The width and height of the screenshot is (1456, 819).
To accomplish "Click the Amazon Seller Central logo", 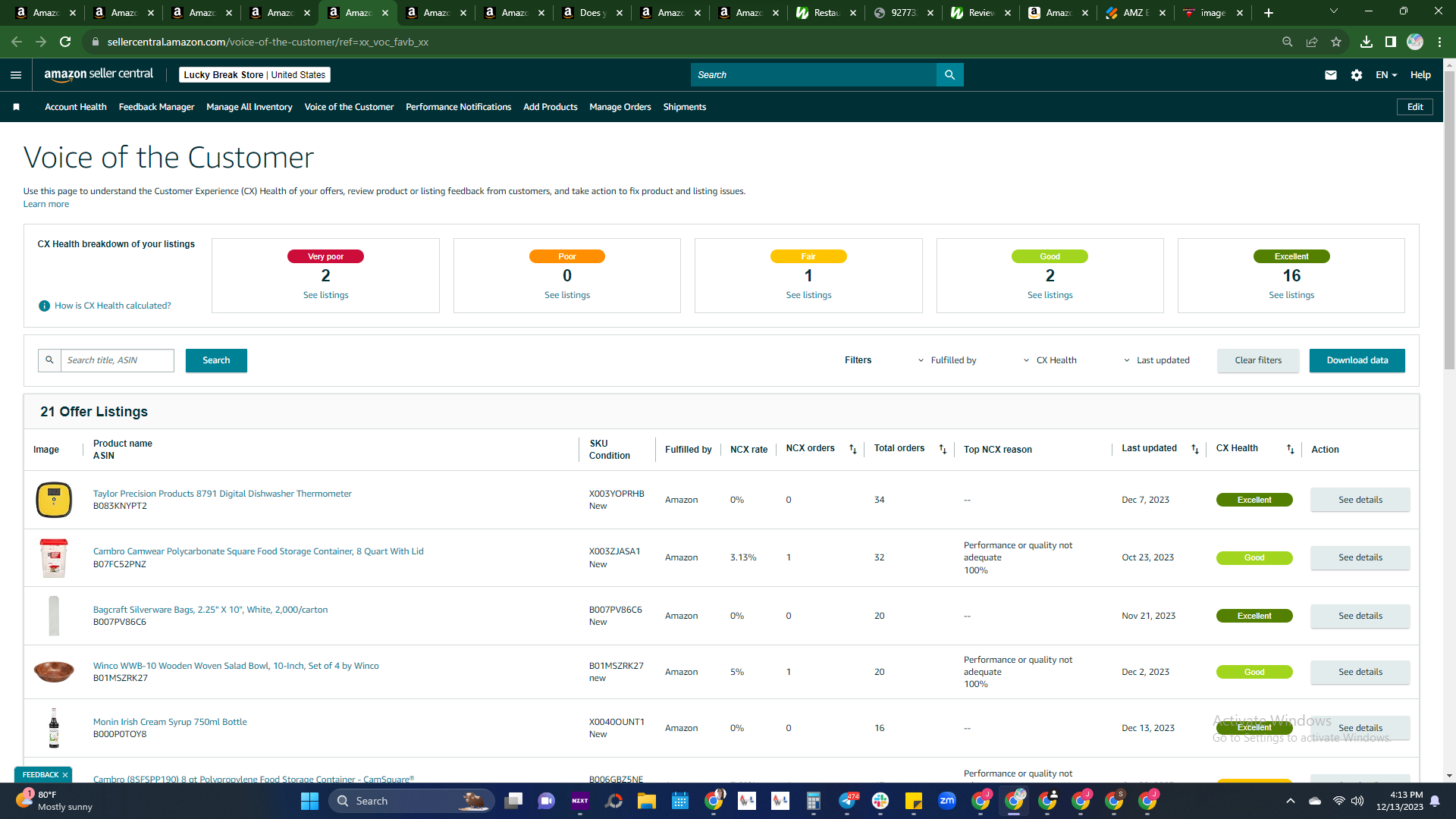I will 99,74.
